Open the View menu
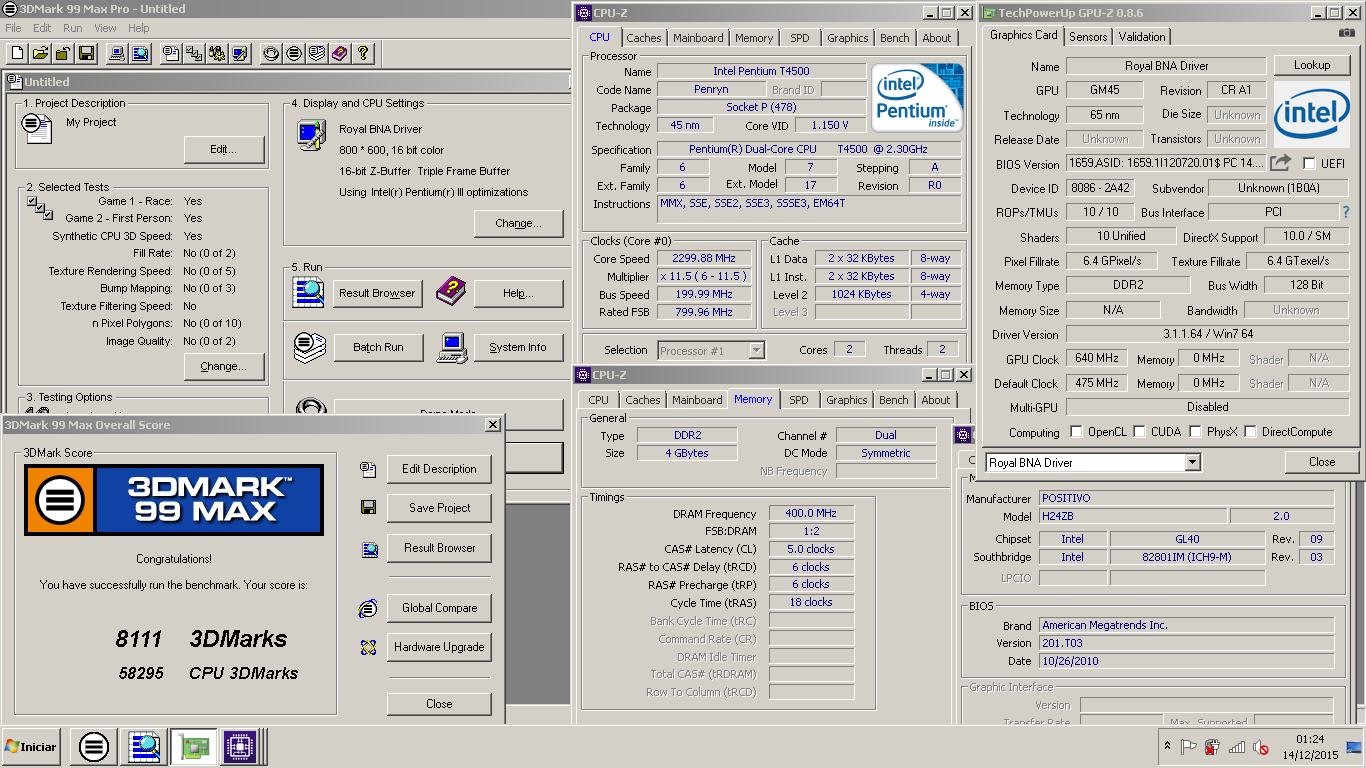 107,28
